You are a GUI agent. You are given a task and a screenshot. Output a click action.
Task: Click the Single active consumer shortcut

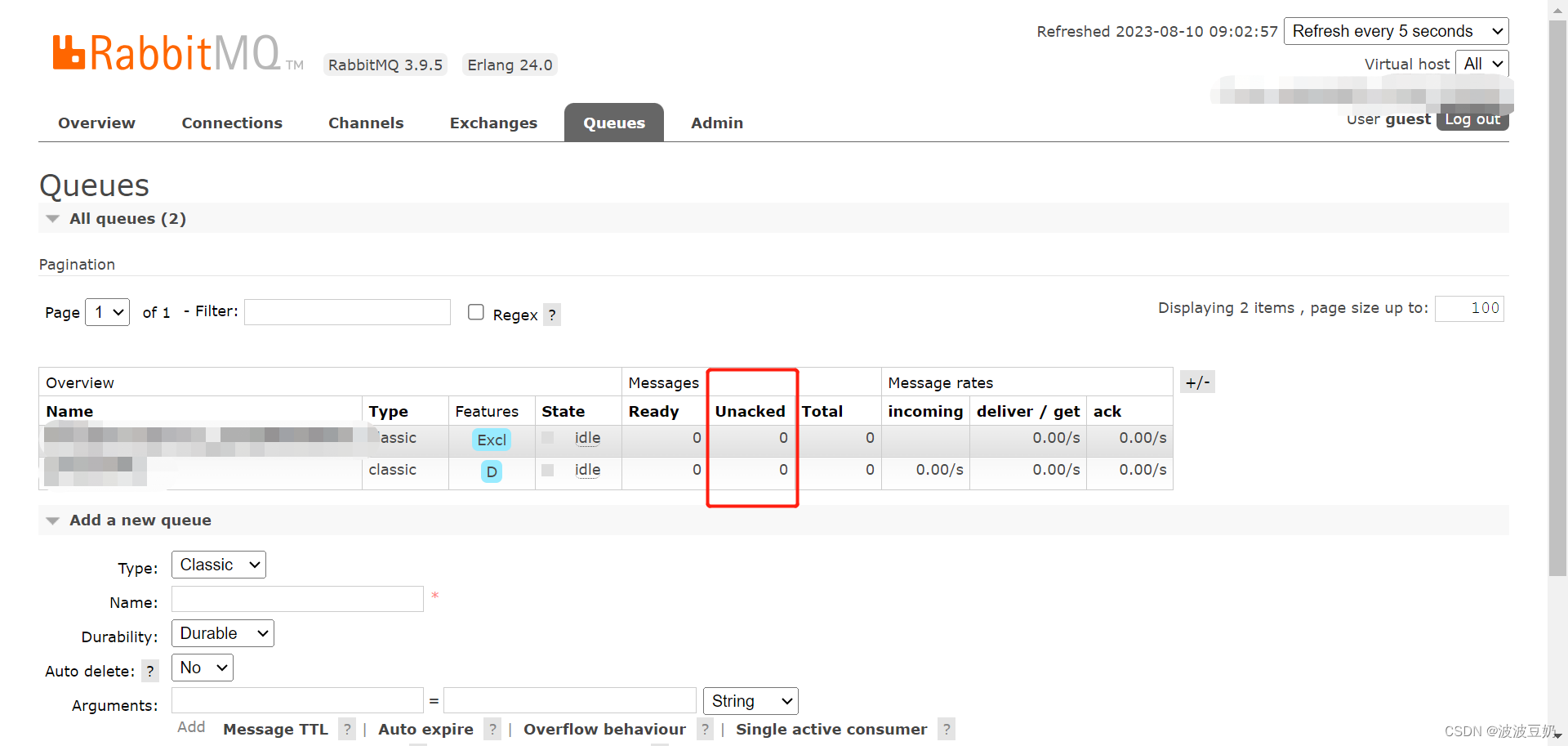pyautogui.click(x=831, y=729)
